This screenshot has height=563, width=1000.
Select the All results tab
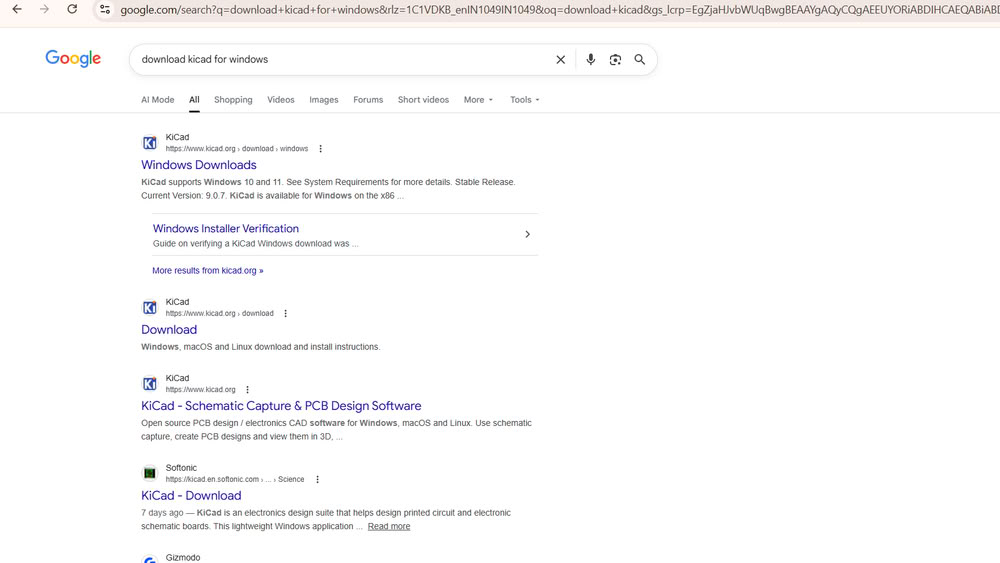coord(194,99)
